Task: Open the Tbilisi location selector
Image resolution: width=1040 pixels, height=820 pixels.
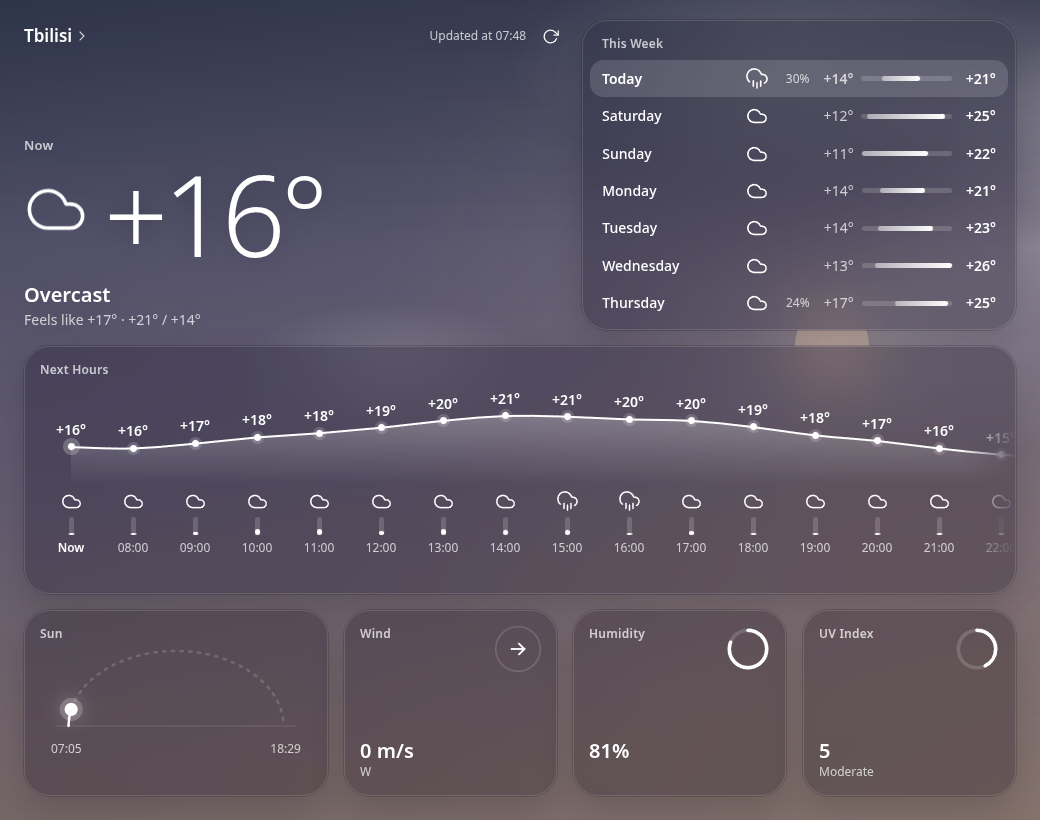Action: [x=54, y=35]
